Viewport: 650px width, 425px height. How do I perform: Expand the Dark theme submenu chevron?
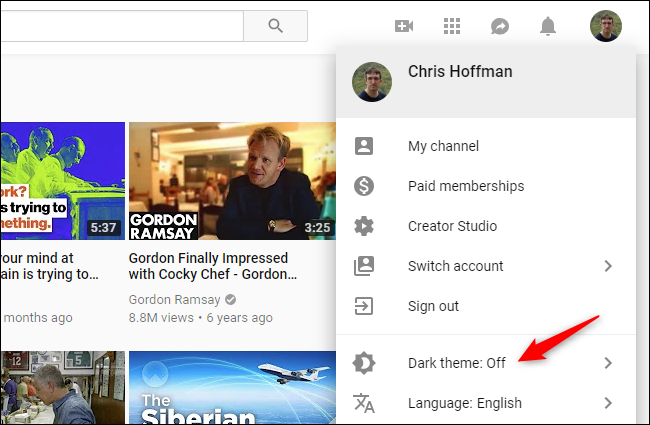[608, 363]
